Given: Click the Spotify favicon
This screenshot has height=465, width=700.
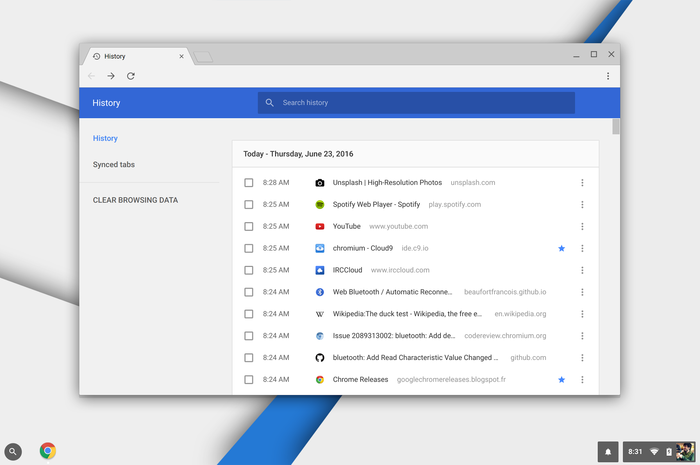Looking at the screenshot, I should click(x=320, y=204).
